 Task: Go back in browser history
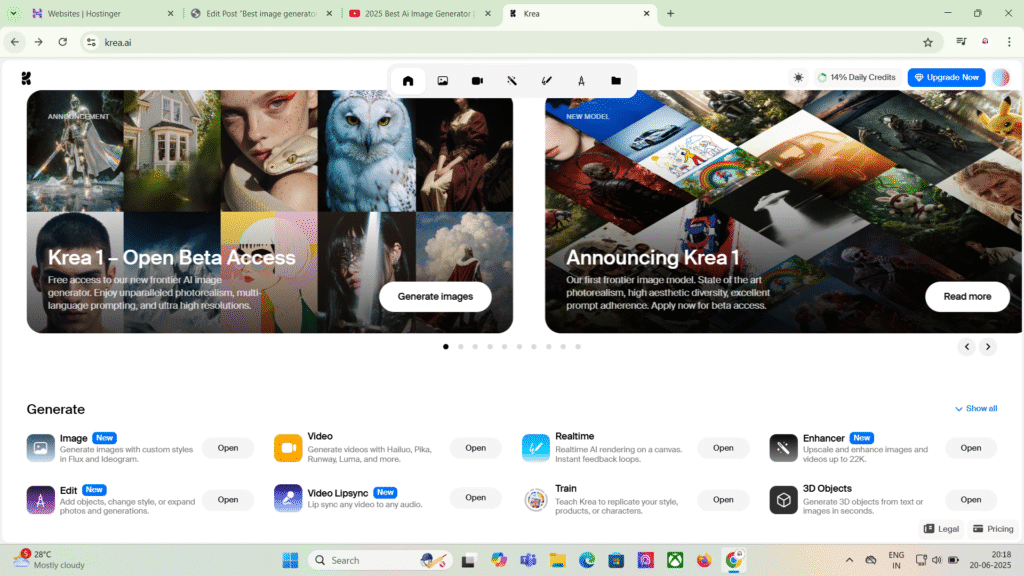(x=14, y=42)
